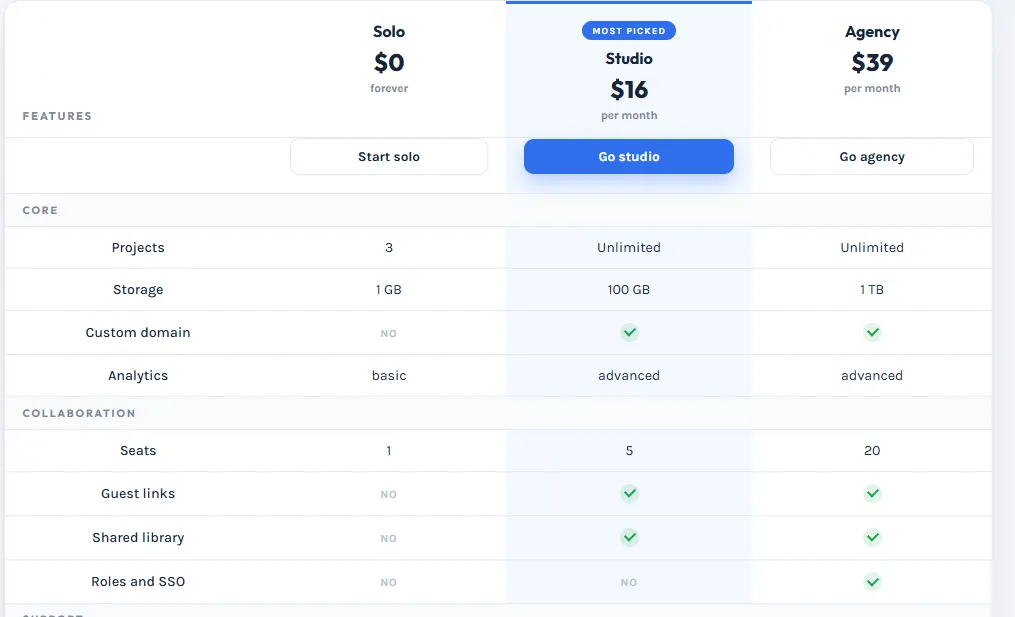Click the Go agency button
Viewport: 1015px width, 617px height.
coord(871,157)
